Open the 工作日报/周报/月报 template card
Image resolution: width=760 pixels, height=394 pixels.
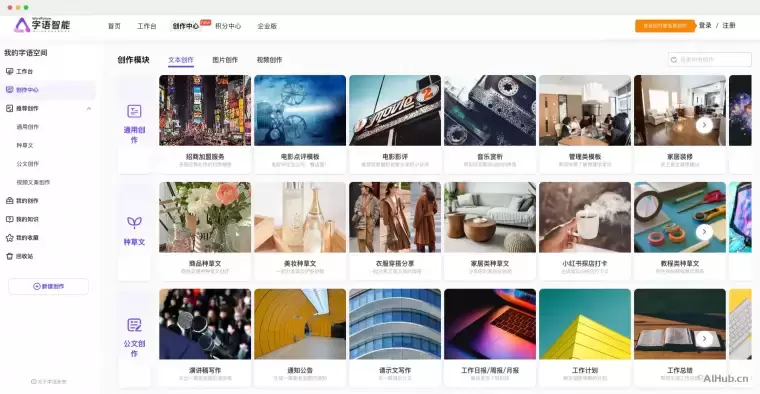pos(490,338)
